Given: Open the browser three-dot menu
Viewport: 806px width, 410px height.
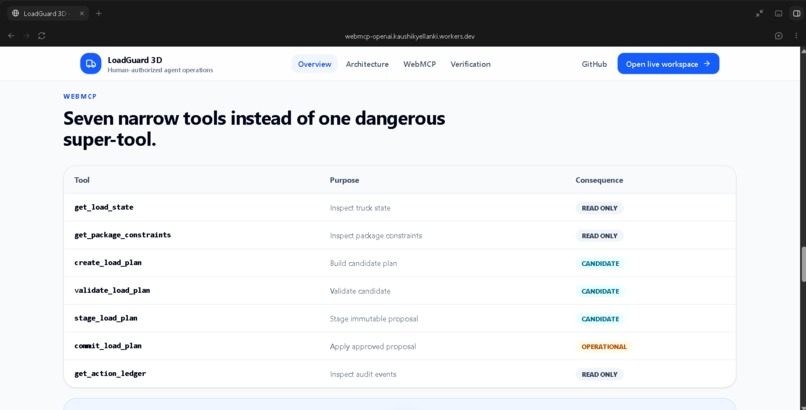Looking at the screenshot, I should (796, 35).
